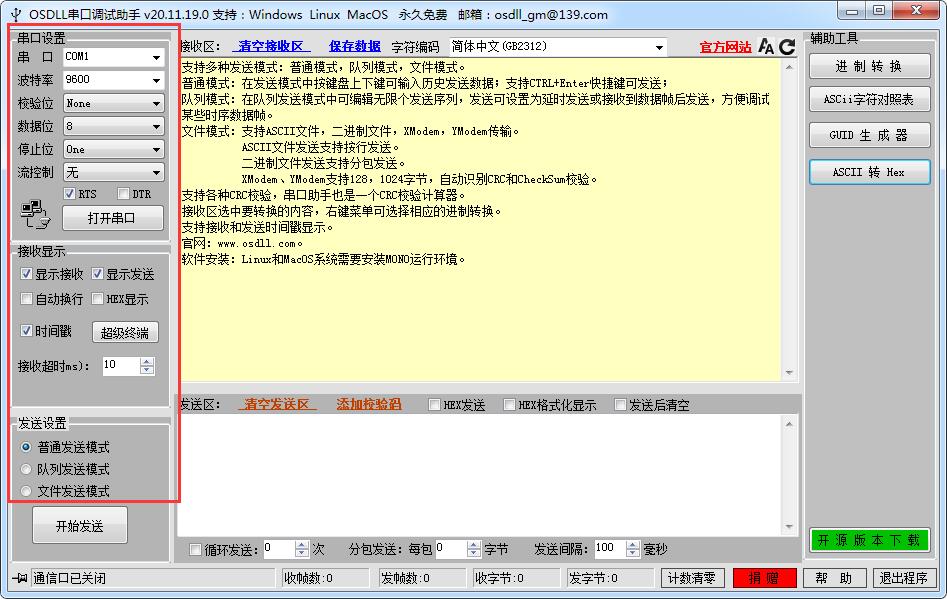Uncheck 显示发送 checkbox
Image resolution: width=947 pixels, height=599 pixels.
97,274
